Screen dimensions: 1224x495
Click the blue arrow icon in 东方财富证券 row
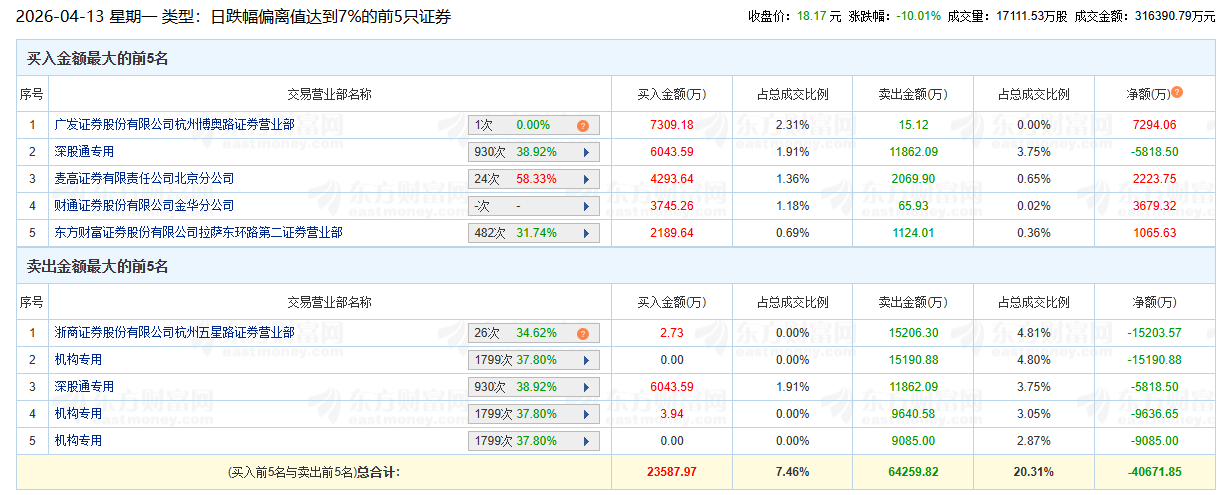coord(584,233)
